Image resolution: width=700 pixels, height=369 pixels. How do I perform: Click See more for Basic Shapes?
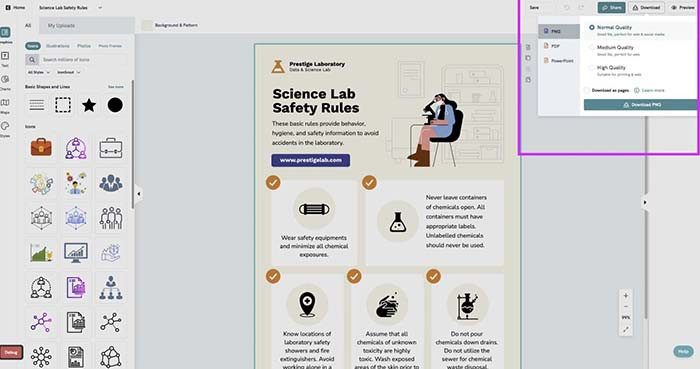(x=116, y=87)
